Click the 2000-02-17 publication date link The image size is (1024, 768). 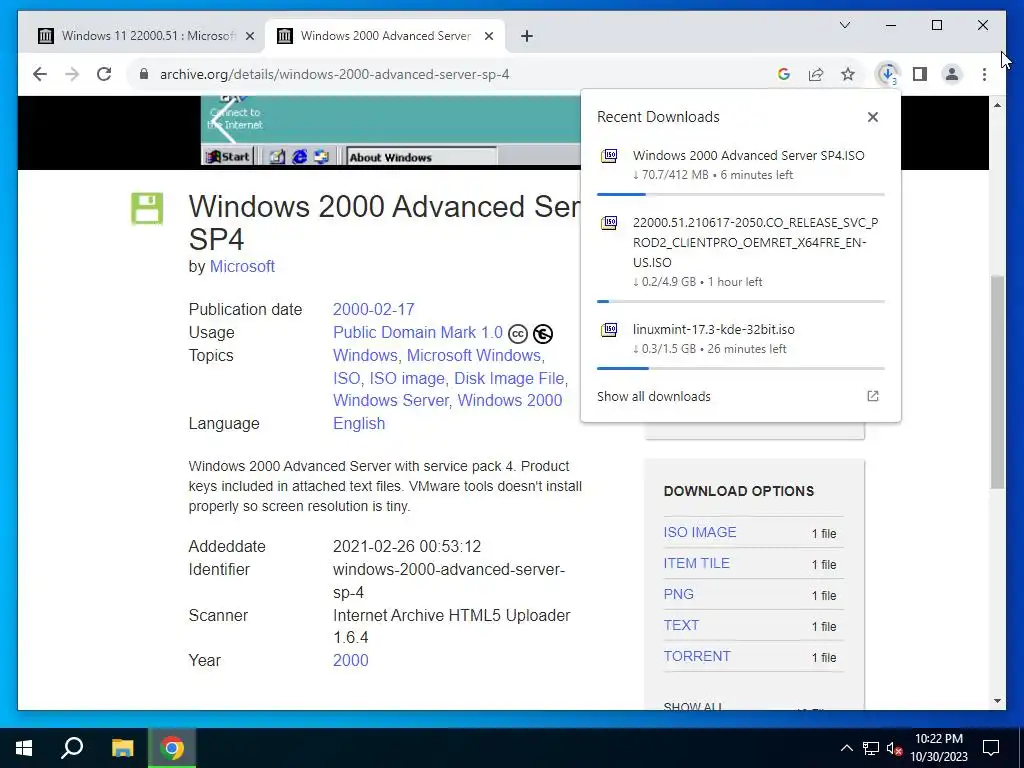(x=374, y=310)
